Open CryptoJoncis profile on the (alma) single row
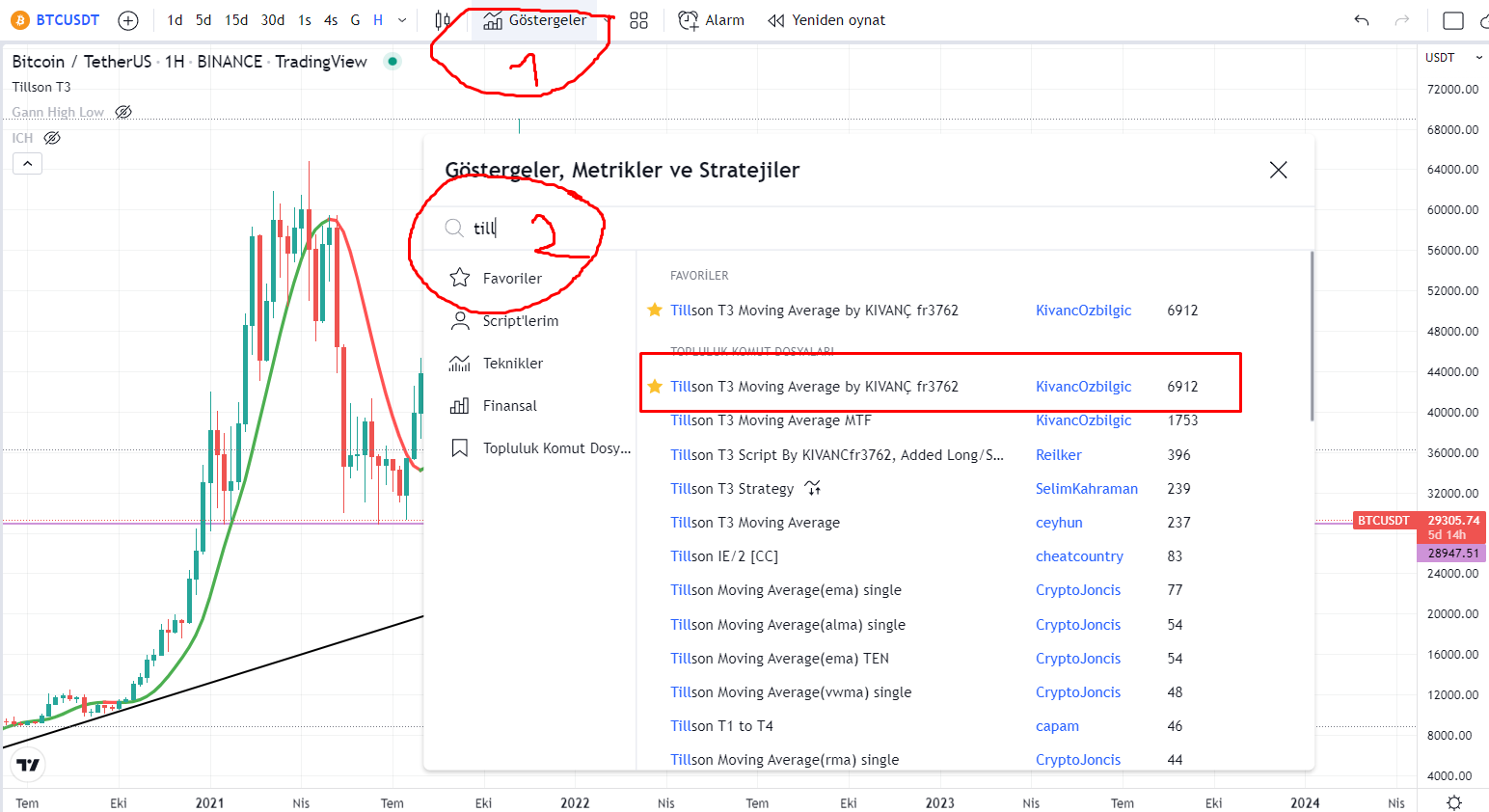 pyautogui.click(x=1078, y=624)
